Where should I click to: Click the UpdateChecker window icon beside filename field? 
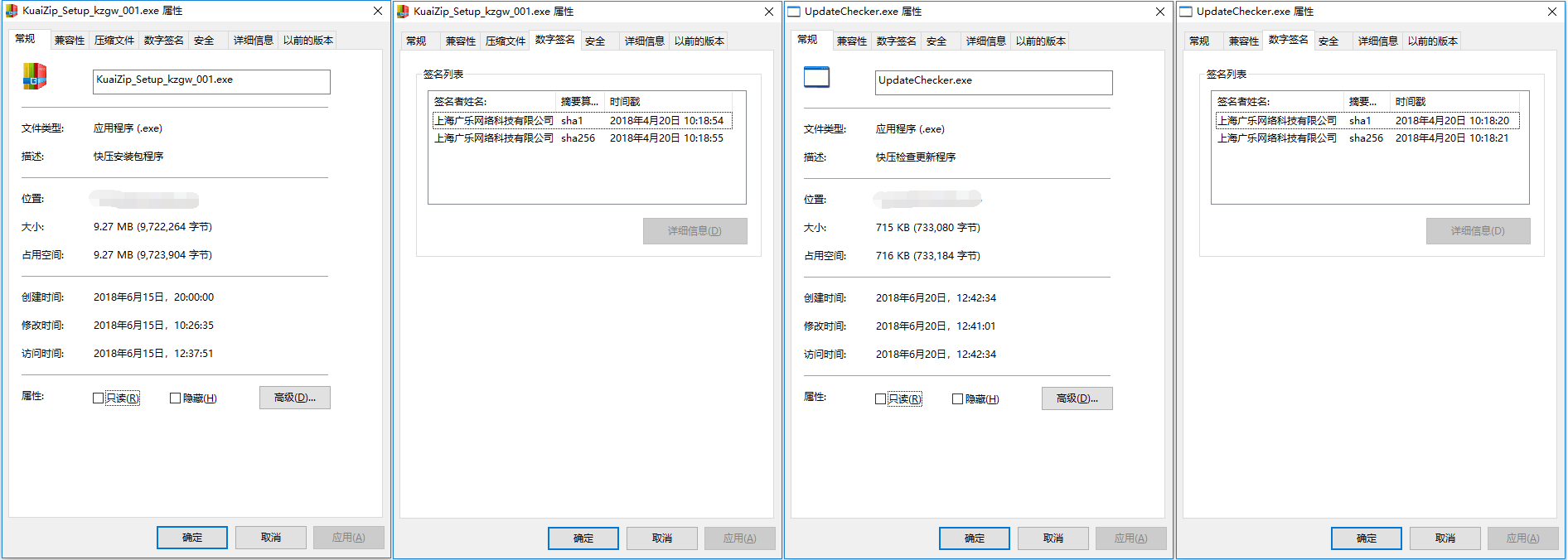click(816, 77)
